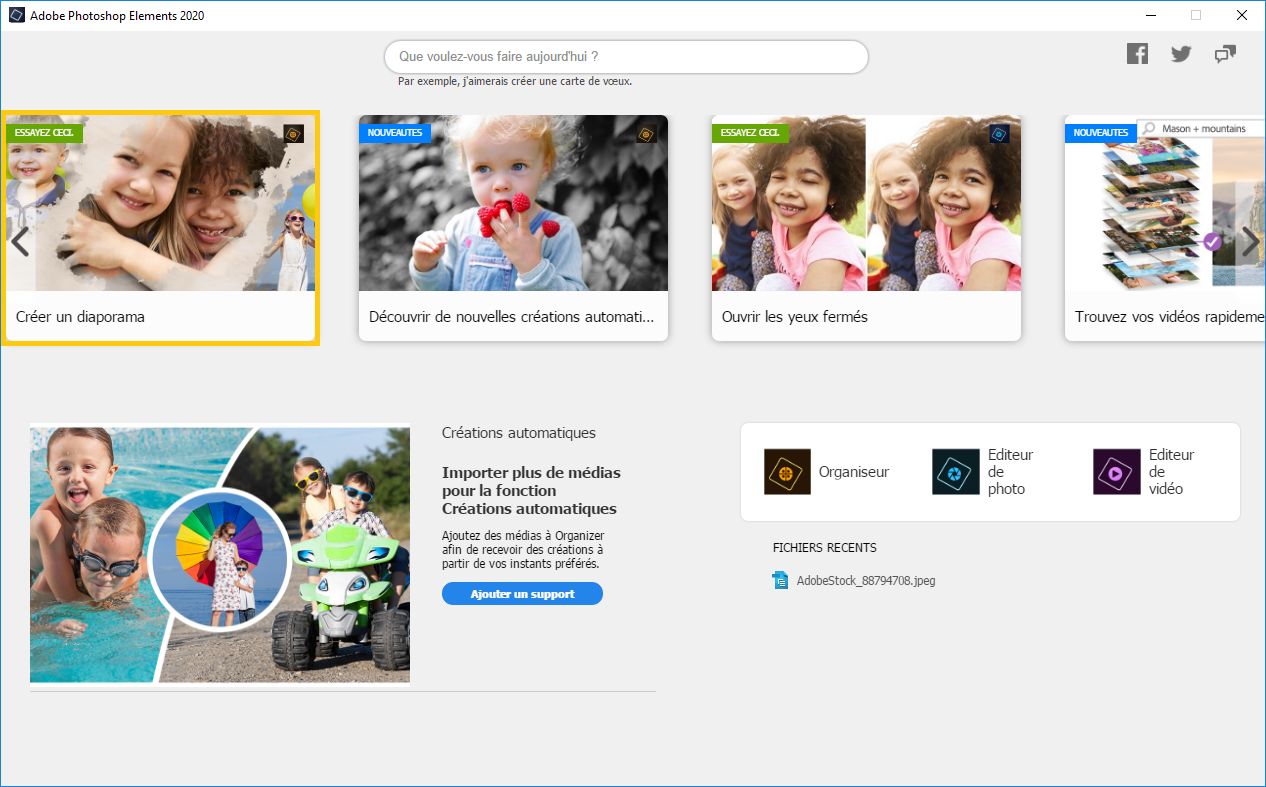Viewport: 1266px width, 787px height.
Task: Open the Créer un diaporama card
Action: (x=160, y=228)
